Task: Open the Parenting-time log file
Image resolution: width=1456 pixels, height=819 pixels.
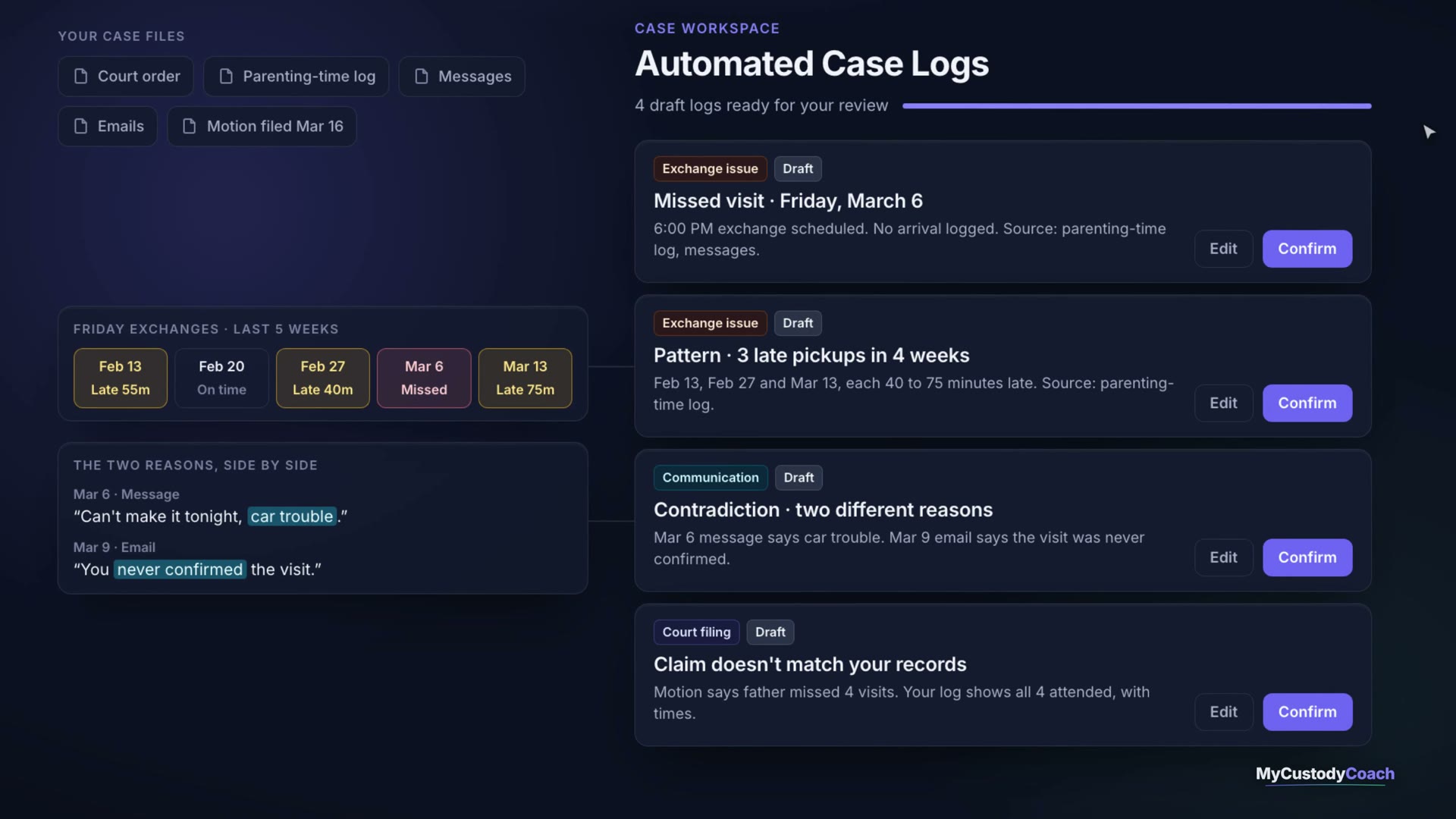Action: point(296,77)
